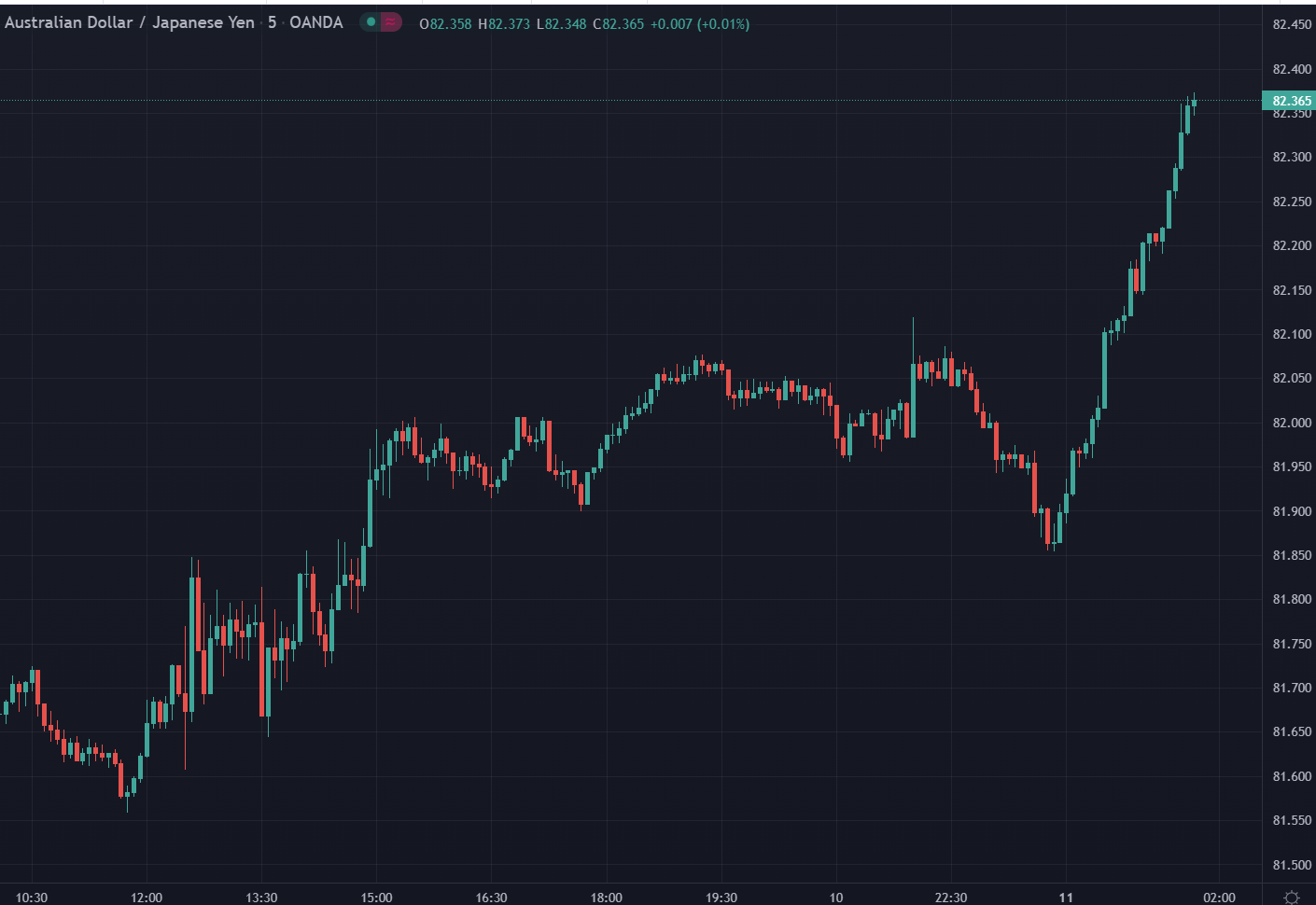Click 12:00 on the time axis
The height and width of the screenshot is (905, 1316).
tap(147, 898)
